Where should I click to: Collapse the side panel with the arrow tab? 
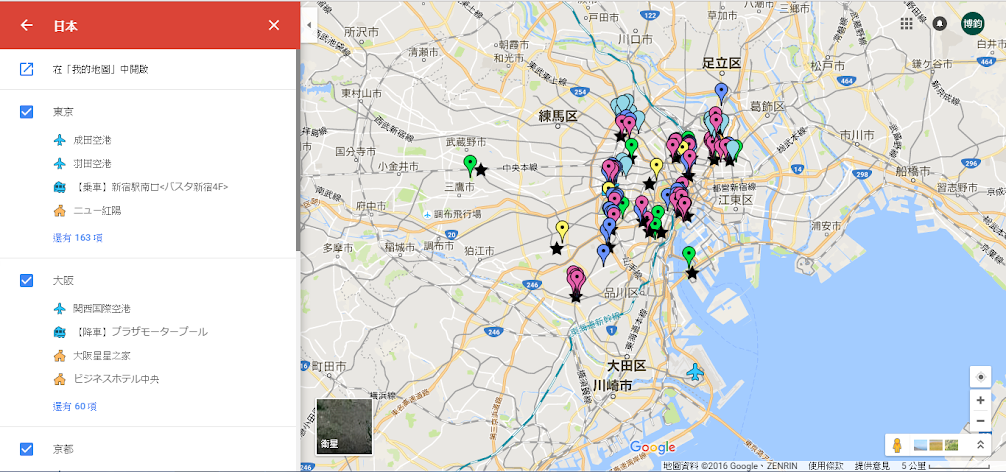click(x=308, y=24)
